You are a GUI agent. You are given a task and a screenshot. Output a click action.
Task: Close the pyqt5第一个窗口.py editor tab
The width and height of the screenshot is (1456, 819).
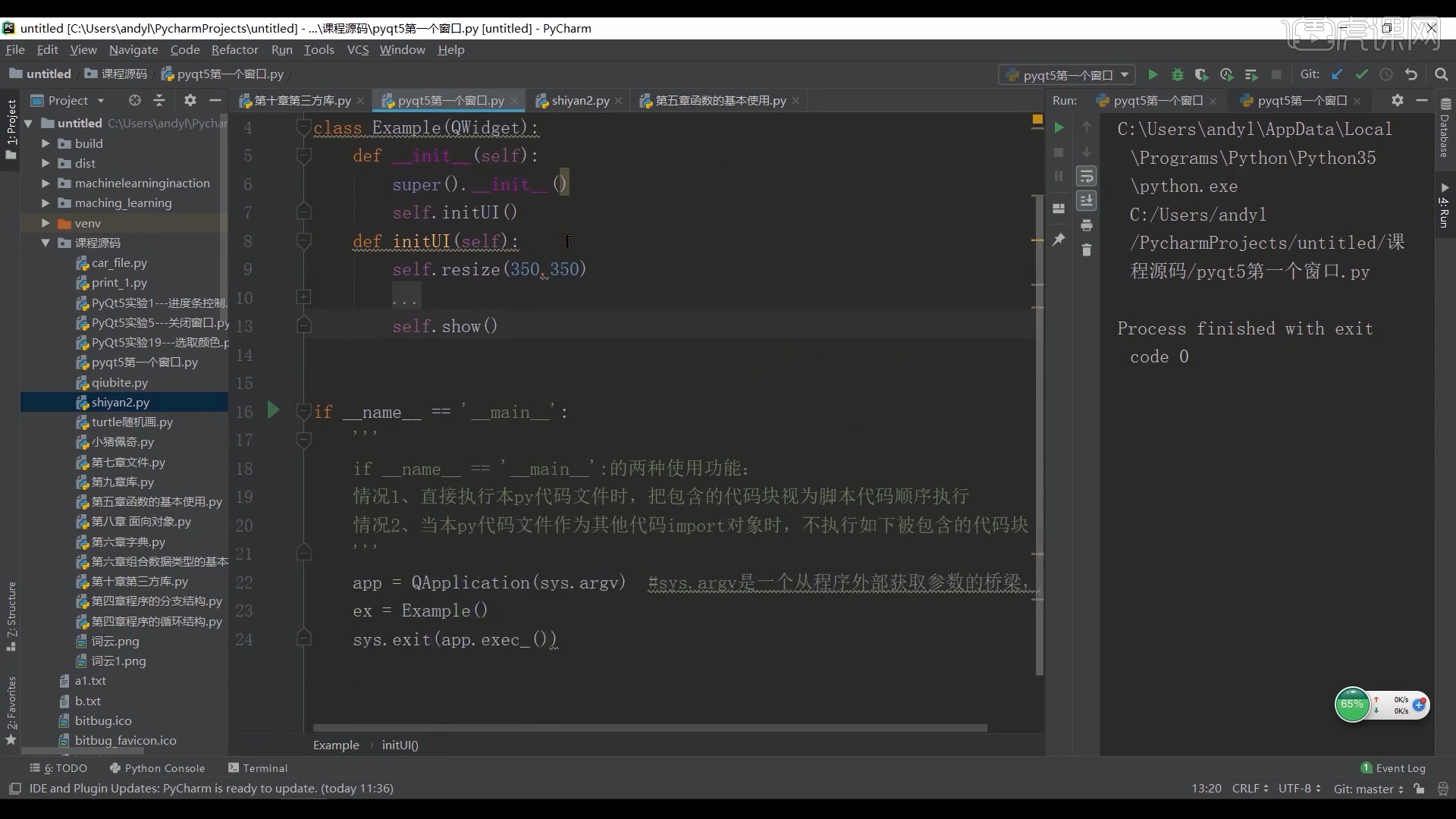tap(515, 101)
